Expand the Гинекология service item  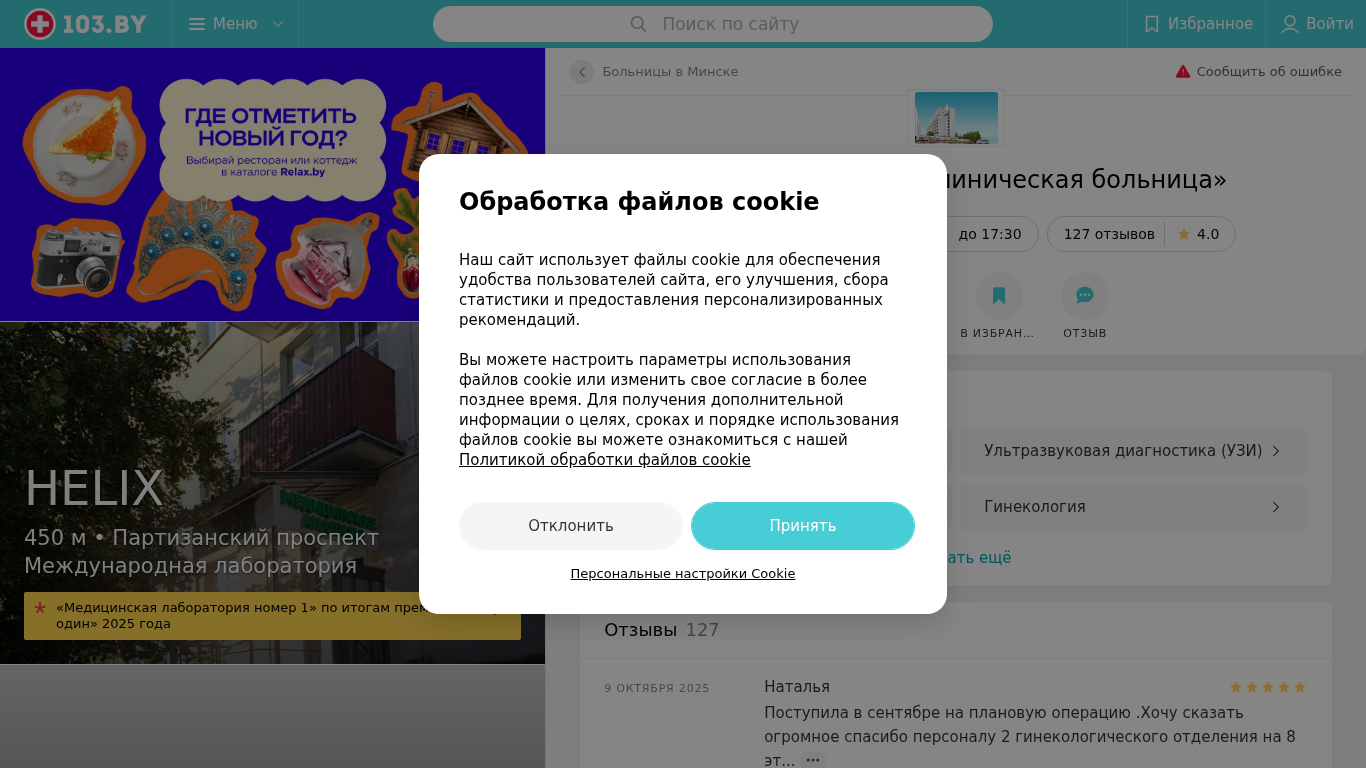1134,507
